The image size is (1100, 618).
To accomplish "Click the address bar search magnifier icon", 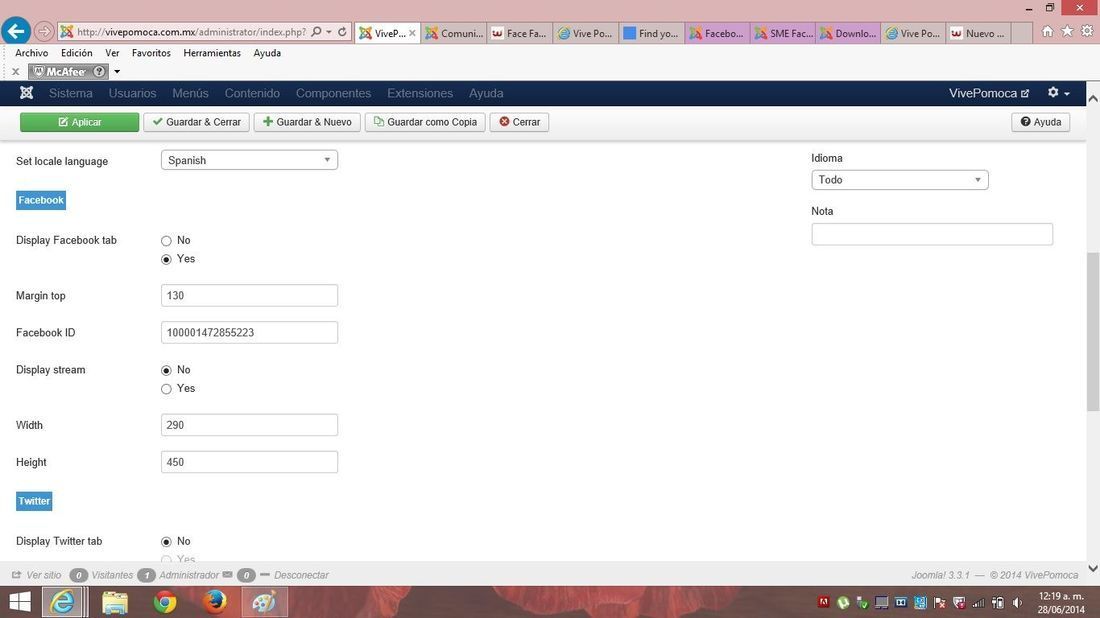I will coord(316,32).
